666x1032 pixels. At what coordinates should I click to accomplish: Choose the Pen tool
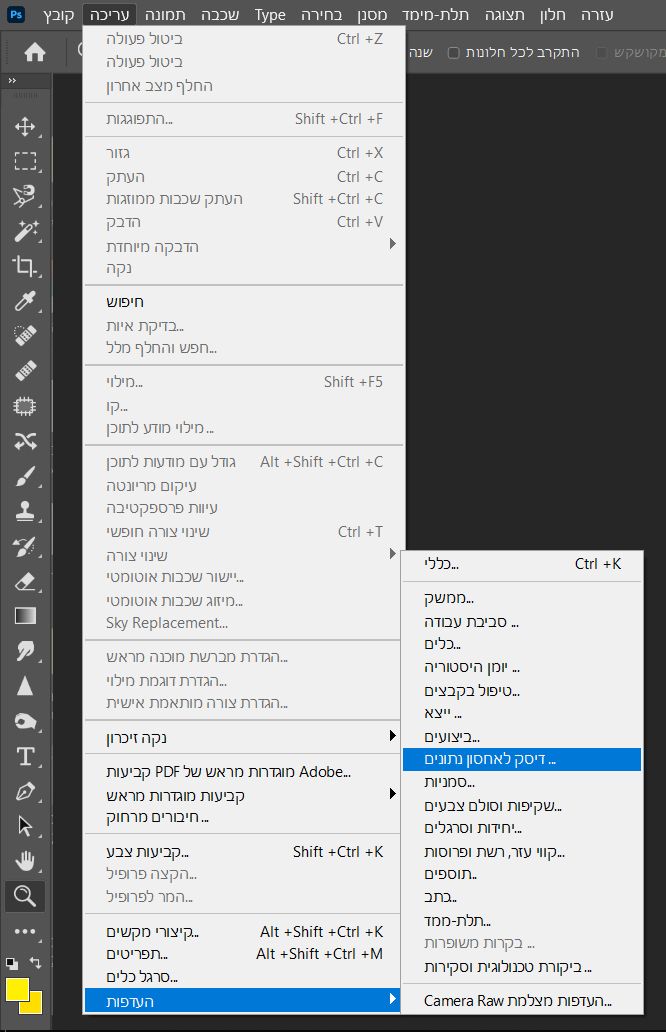point(25,792)
